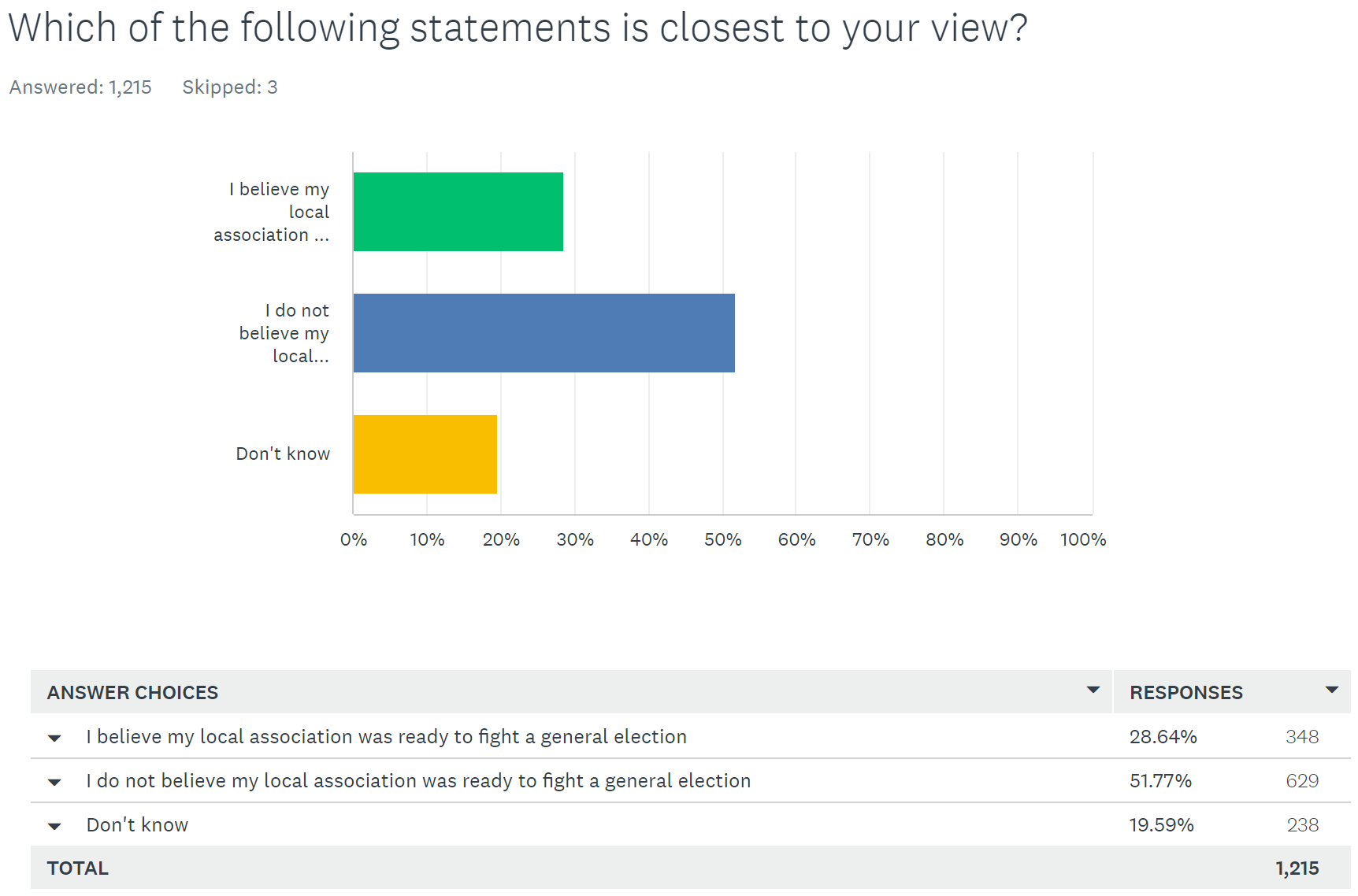This screenshot has width=1358, height=896.
Task: Click the 629 response count
Action: coord(1301,780)
